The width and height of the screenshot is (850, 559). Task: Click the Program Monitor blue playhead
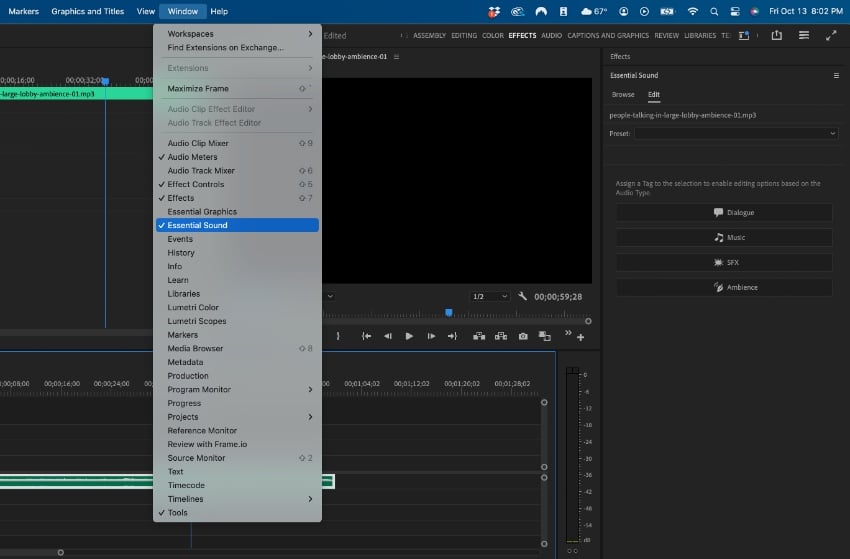pyautogui.click(x=449, y=312)
